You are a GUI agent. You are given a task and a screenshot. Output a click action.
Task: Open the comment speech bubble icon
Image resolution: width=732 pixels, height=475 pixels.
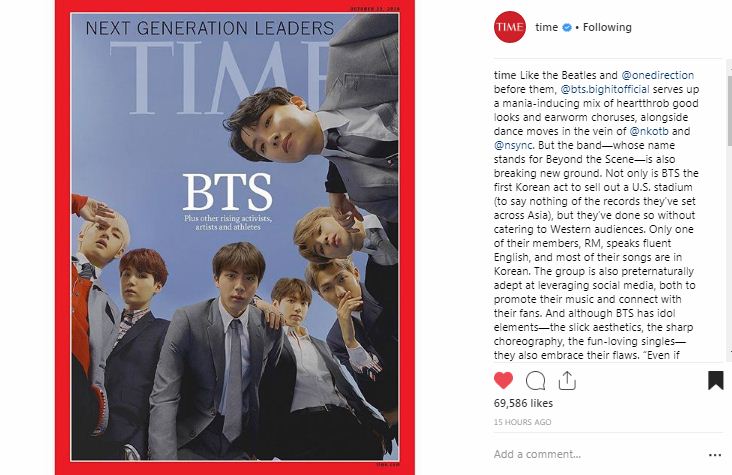pyautogui.click(x=535, y=381)
